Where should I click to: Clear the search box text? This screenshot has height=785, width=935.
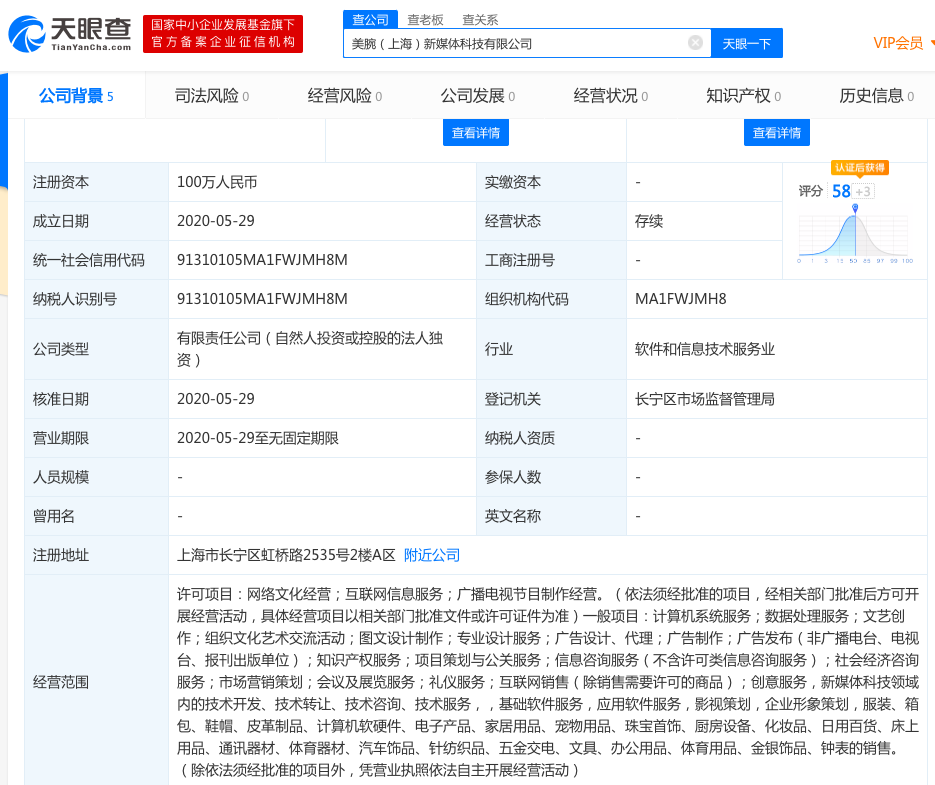tap(695, 43)
